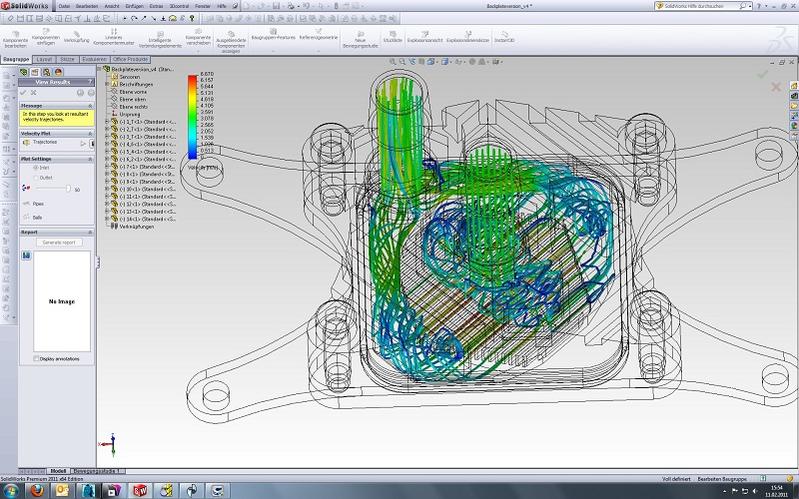Click the play arrow next to Trajectories
799x499 pixels.
(x=83, y=144)
